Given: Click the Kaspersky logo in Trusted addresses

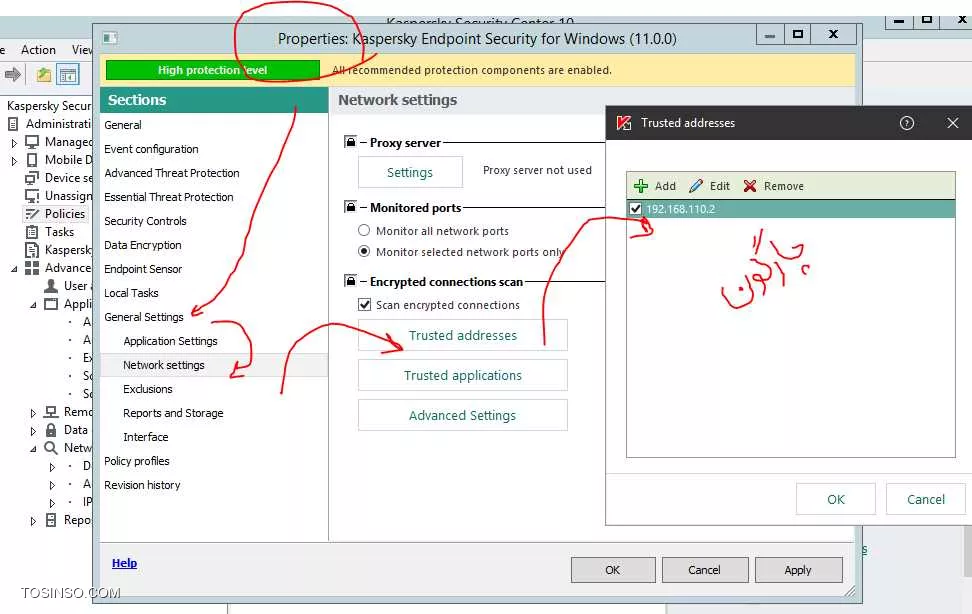Looking at the screenshot, I should [624, 123].
